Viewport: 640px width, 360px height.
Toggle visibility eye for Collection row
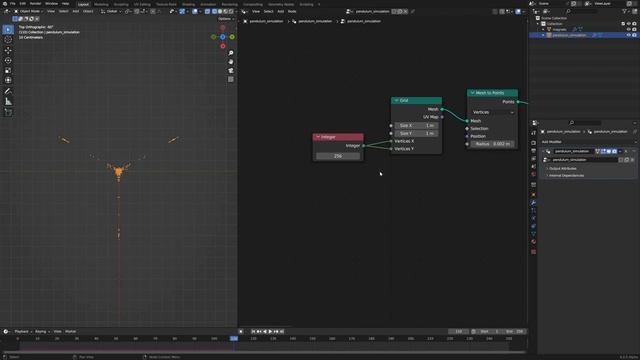click(629, 24)
